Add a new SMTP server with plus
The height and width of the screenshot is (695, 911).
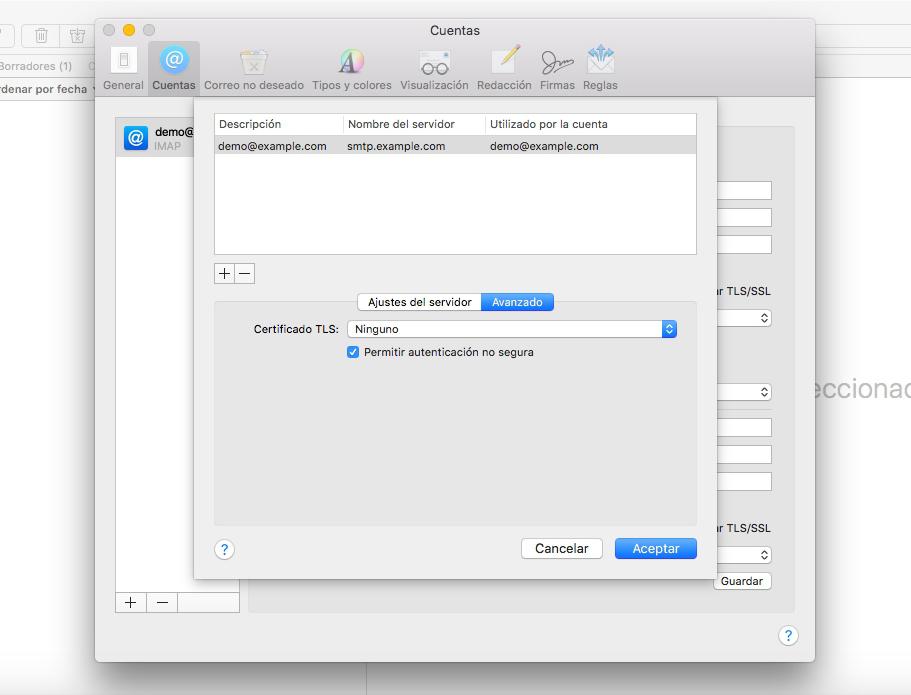224,273
